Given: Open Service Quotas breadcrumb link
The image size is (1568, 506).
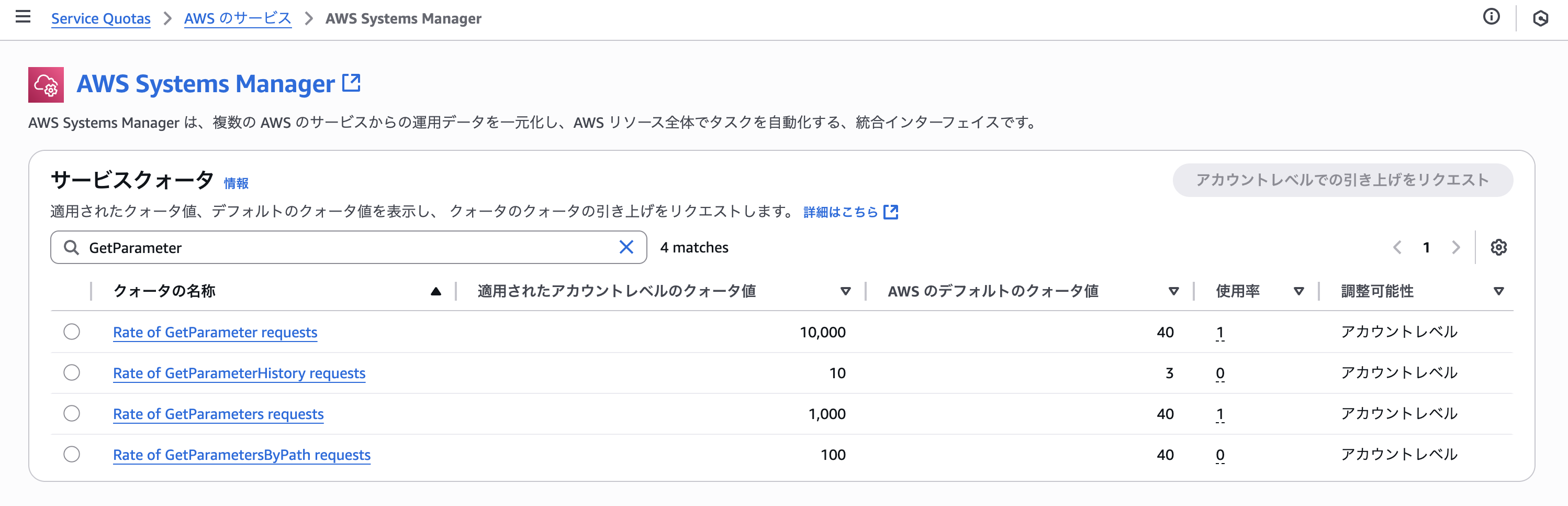Looking at the screenshot, I should [100, 19].
